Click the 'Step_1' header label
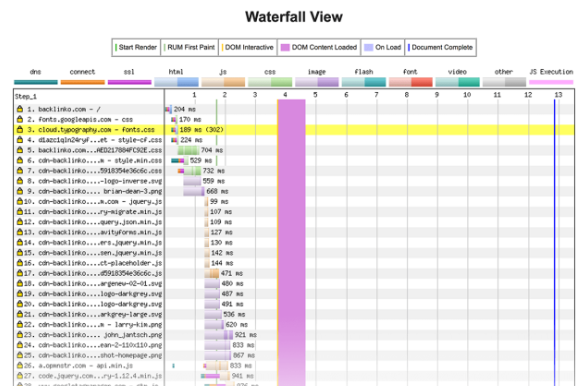 26,97
